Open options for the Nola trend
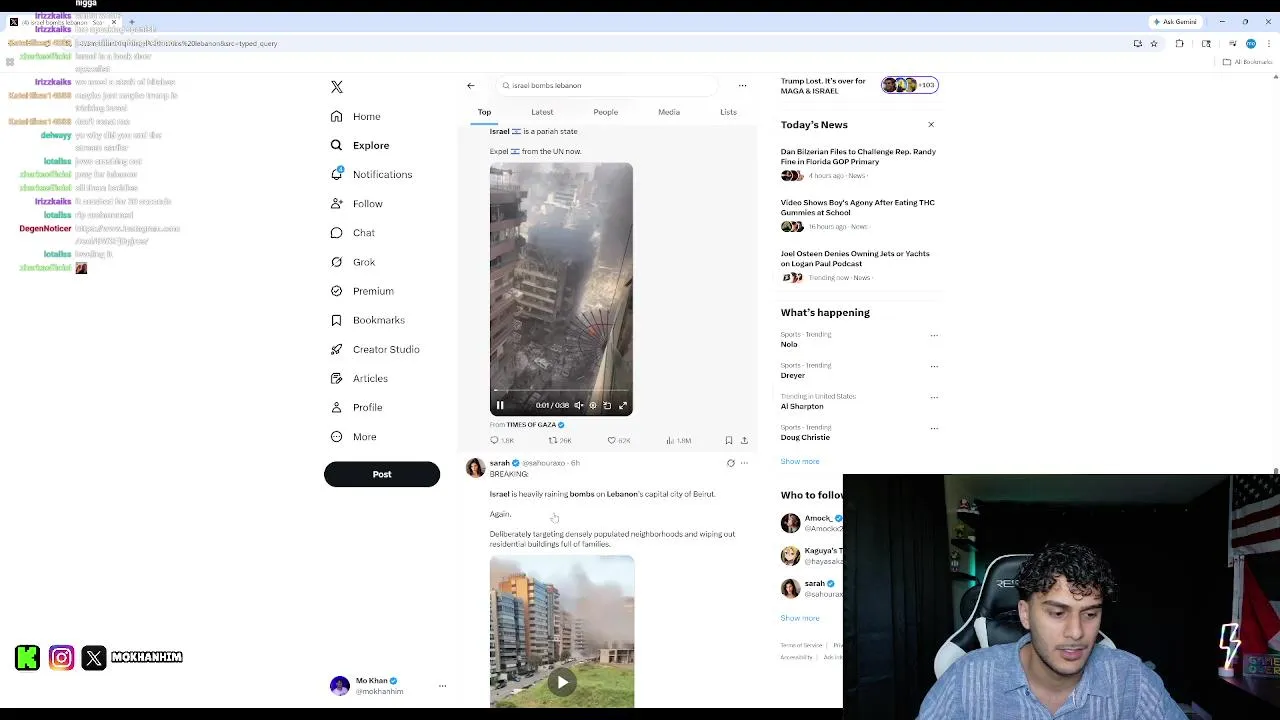This screenshot has height=720, width=1280. [x=934, y=335]
